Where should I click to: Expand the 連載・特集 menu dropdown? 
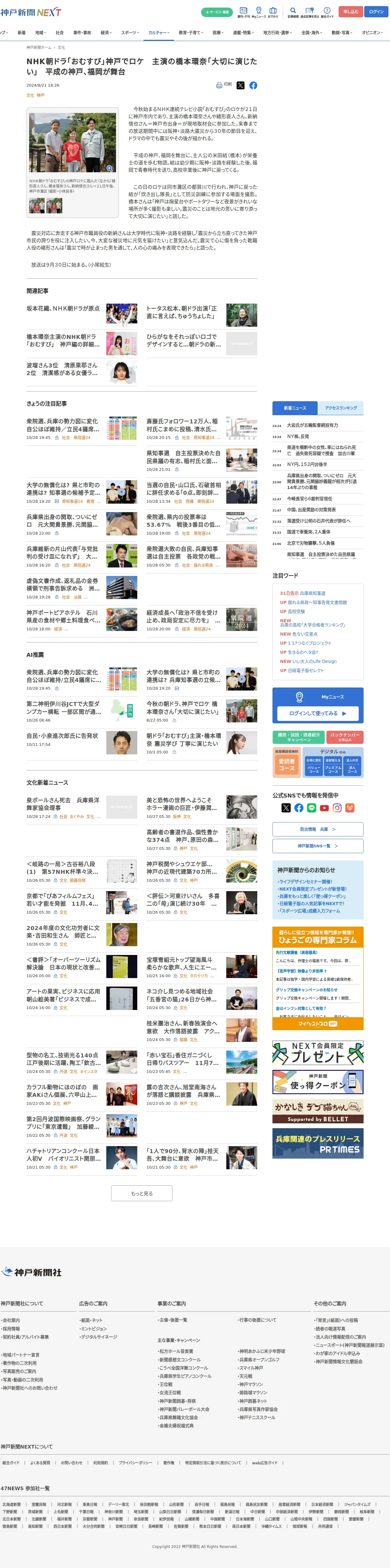[243, 33]
